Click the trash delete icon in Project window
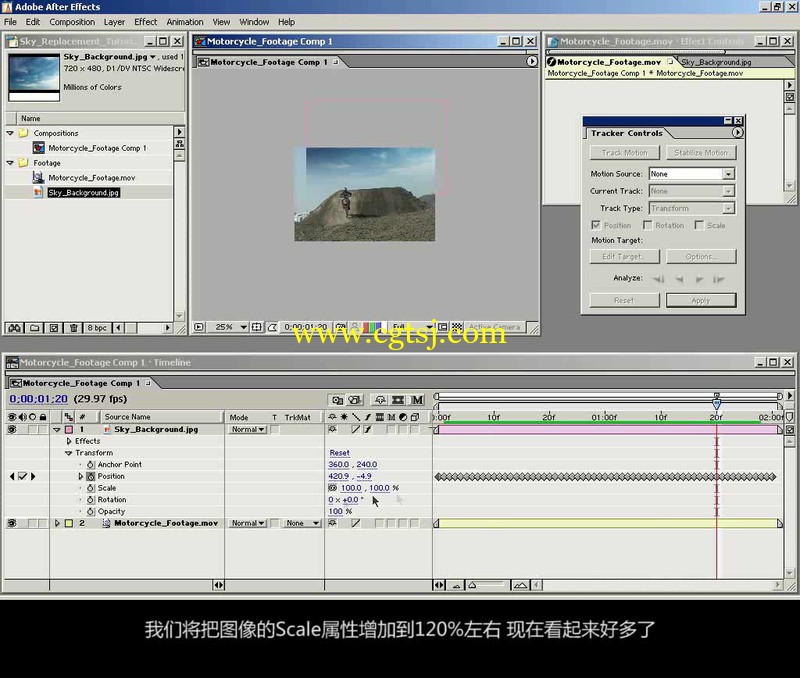This screenshot has width=800, height=678. click(73, 328)
